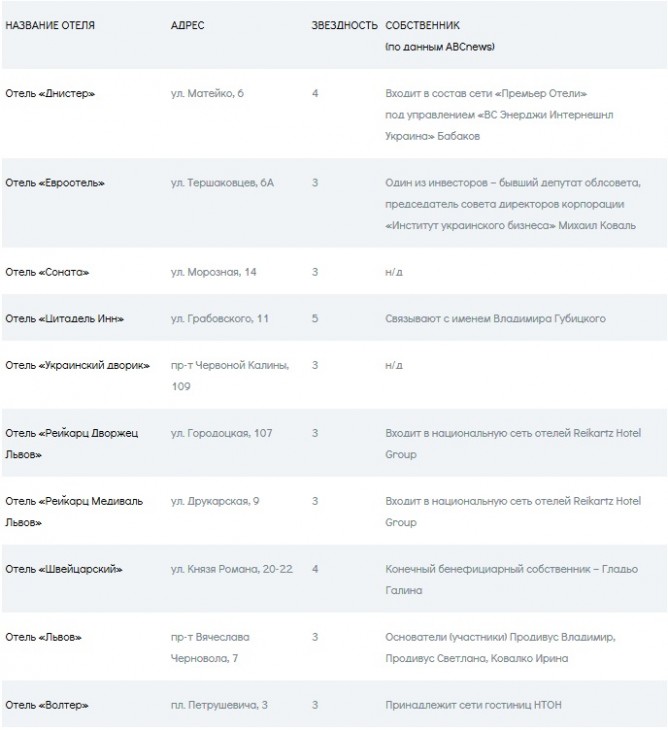Click address «пл. Петрушевича, 3»

pyautogui.click(x=220, y=705)
